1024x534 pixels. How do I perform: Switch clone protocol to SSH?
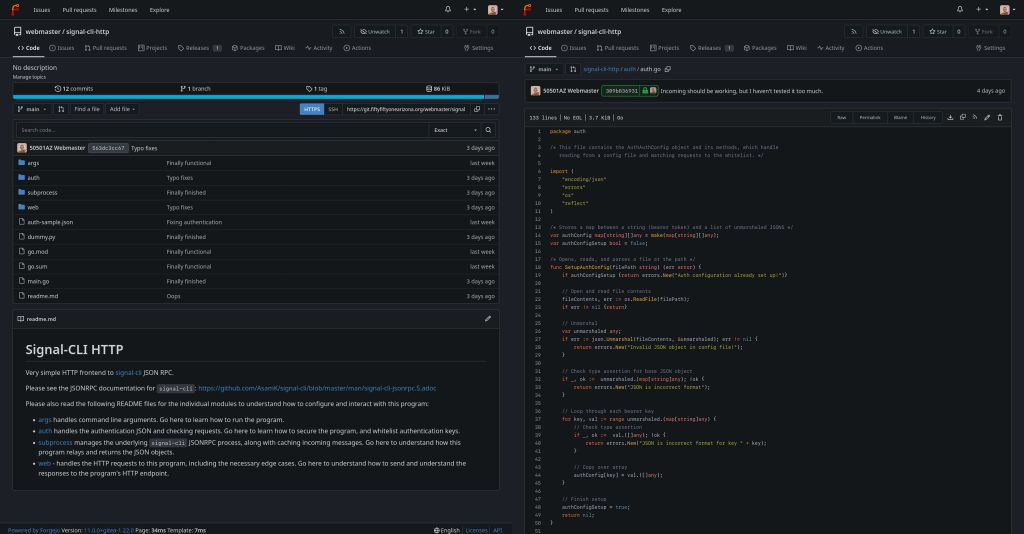[x=333, y=109]
